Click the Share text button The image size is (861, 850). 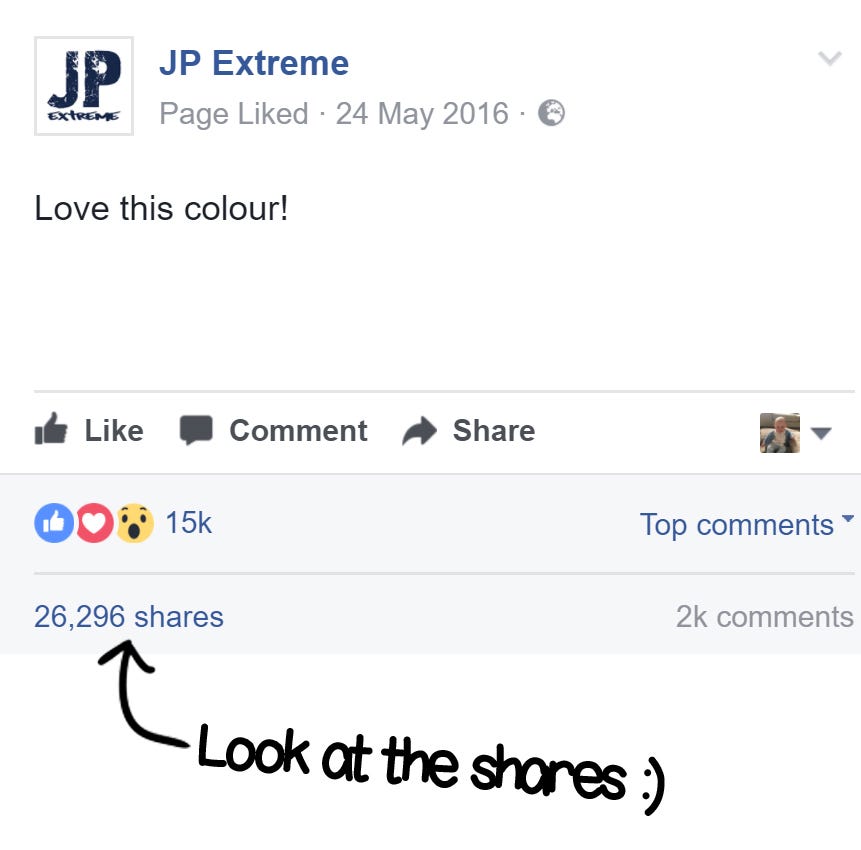(x=494, y=430)
